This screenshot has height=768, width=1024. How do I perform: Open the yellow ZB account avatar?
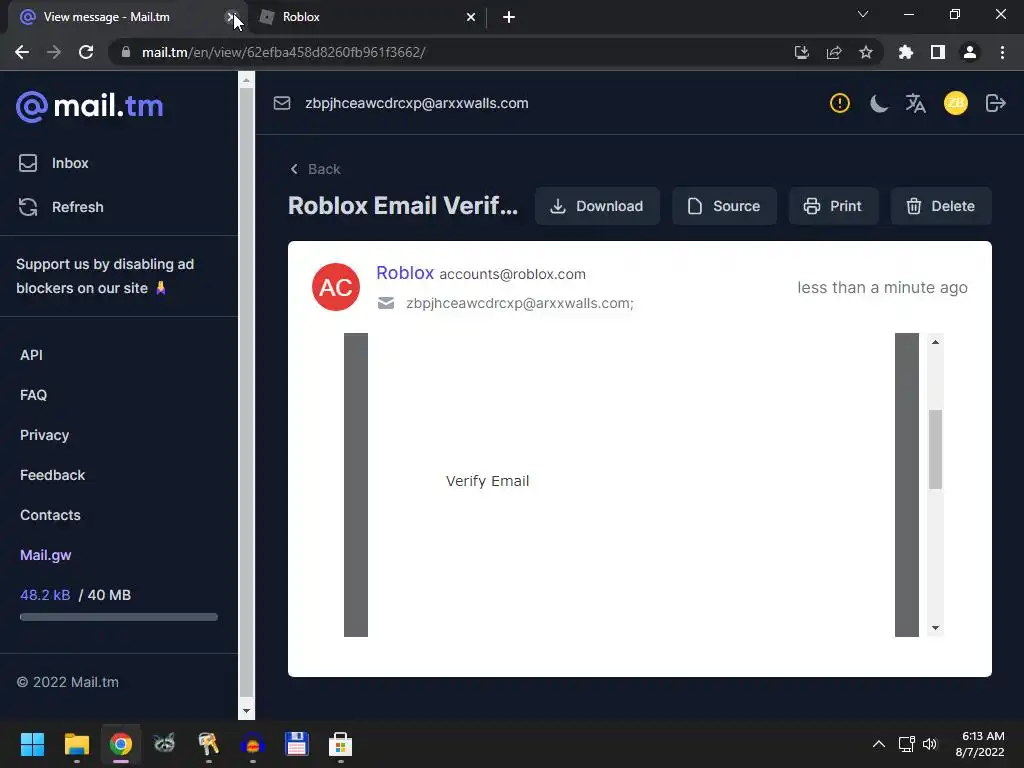pyautogui.click(x=955, y=103)
